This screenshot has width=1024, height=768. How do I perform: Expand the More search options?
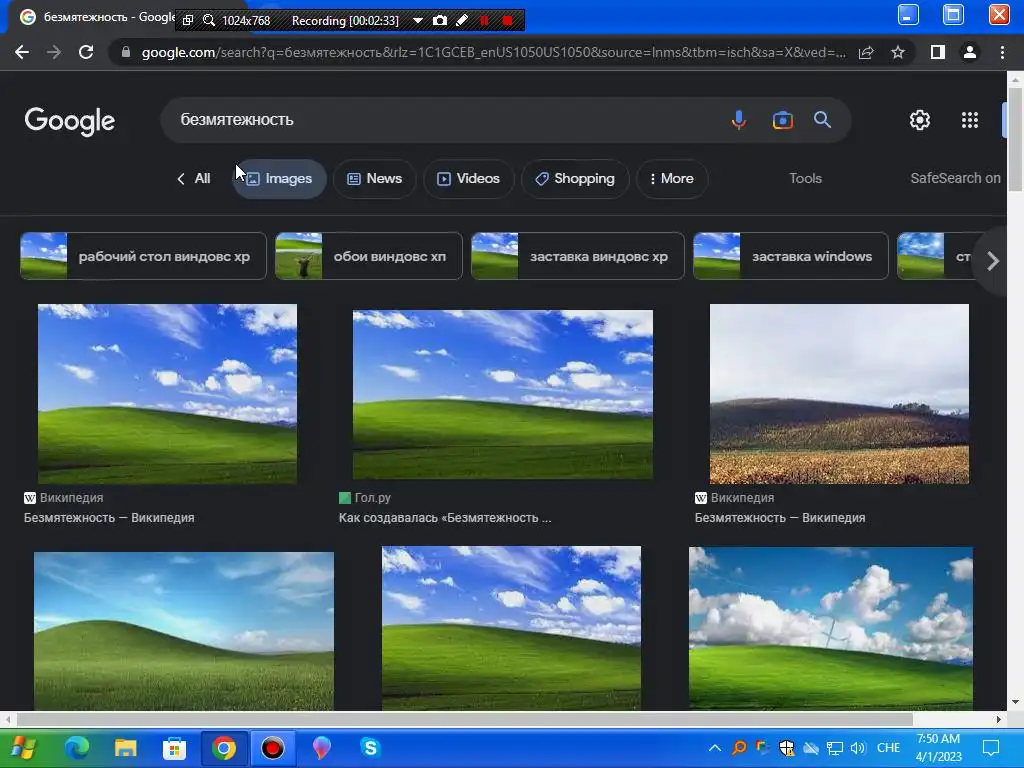click(672, 178)
